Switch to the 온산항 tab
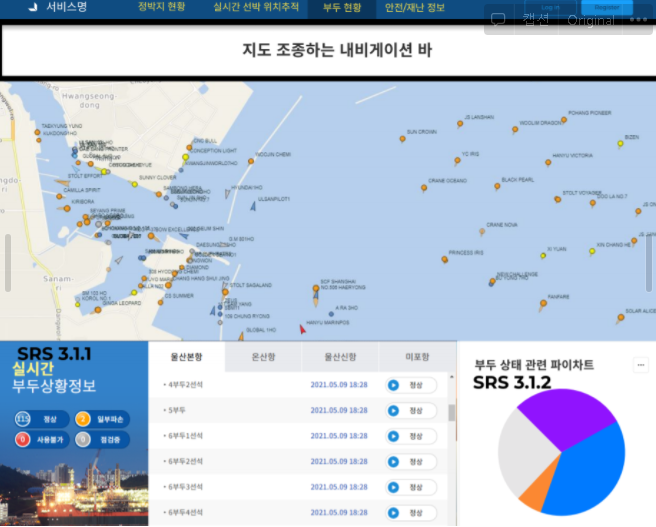656x527 pixels. click(263, 357)
